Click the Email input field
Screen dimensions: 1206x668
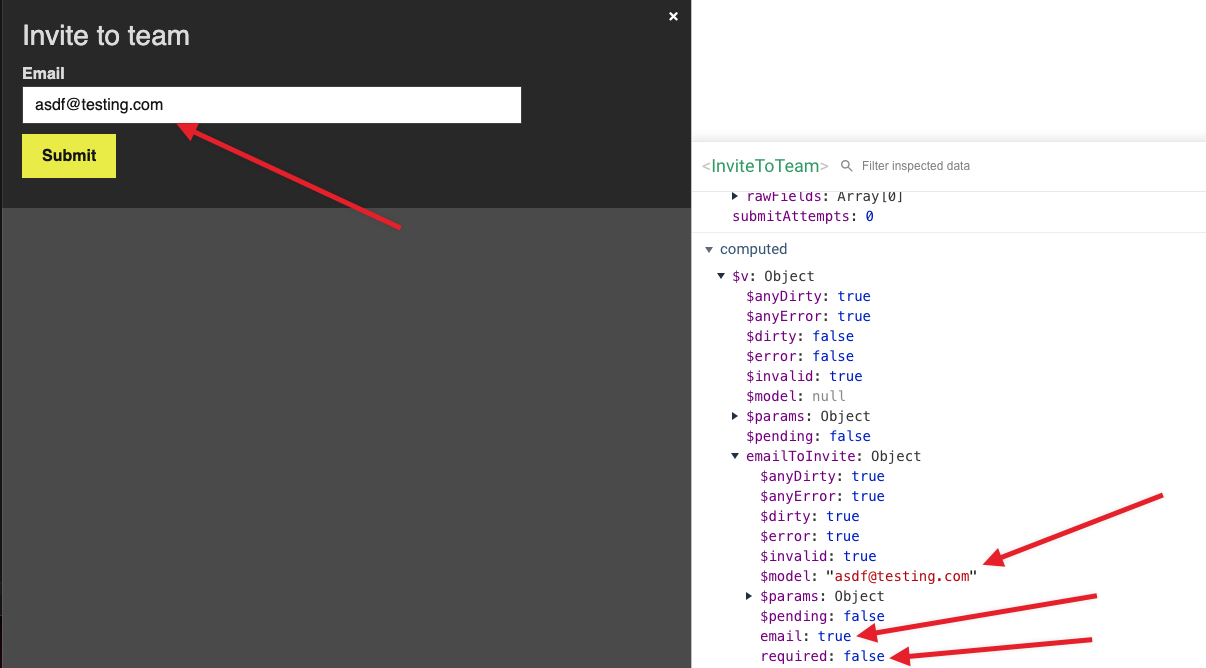271,105
